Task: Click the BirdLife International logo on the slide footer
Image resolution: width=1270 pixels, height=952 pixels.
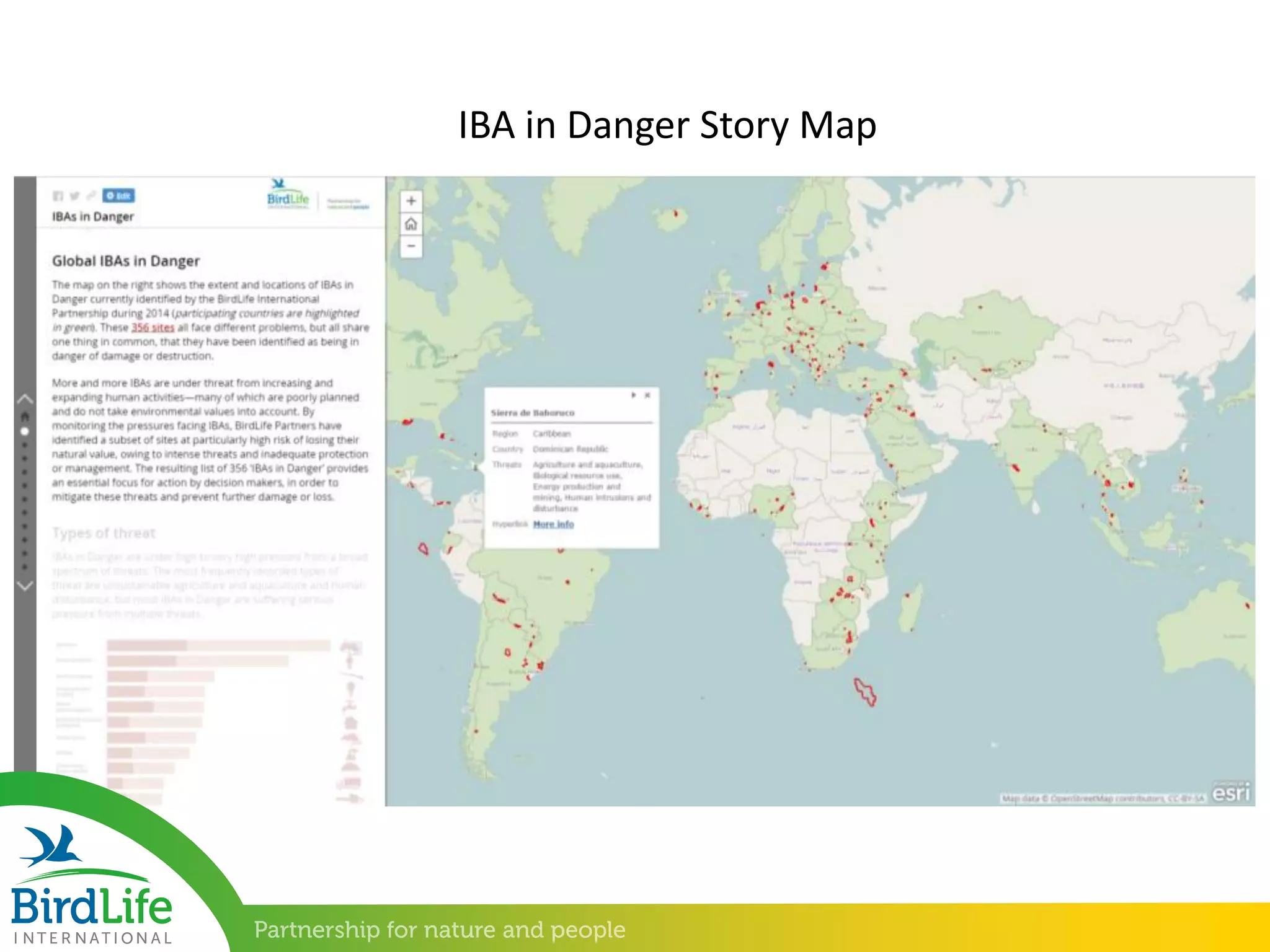Action: pyautogui.click(x=92, y=885)
